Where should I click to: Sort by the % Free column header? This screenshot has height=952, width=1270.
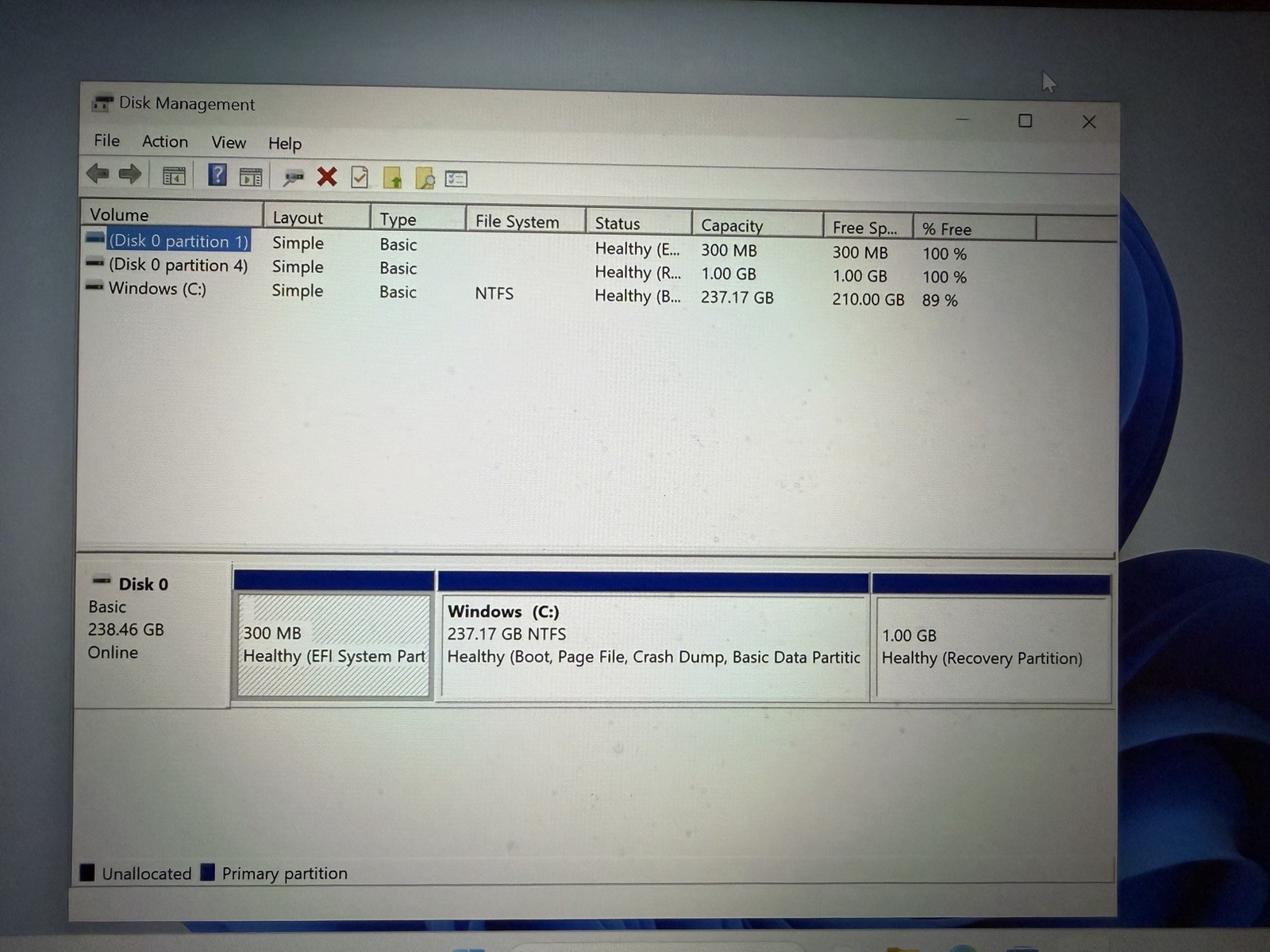coord(975,229)
